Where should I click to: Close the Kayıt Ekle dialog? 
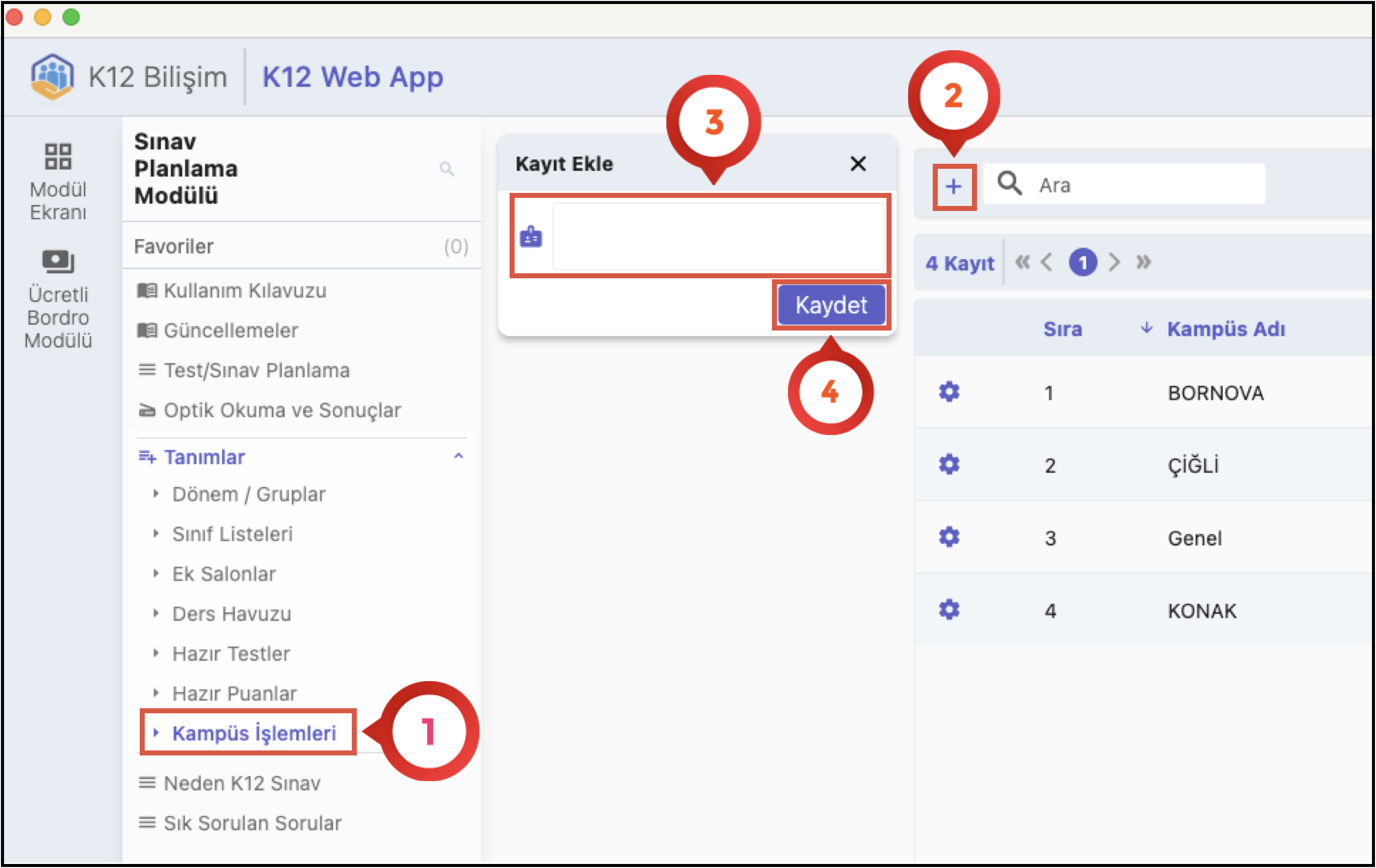click(x=858, y=164)
